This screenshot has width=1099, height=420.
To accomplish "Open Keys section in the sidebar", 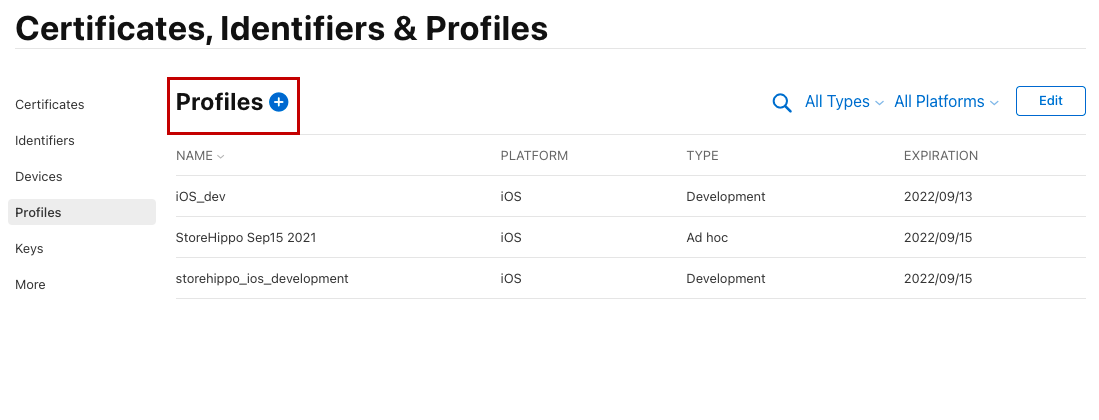I will click(29, 249).
